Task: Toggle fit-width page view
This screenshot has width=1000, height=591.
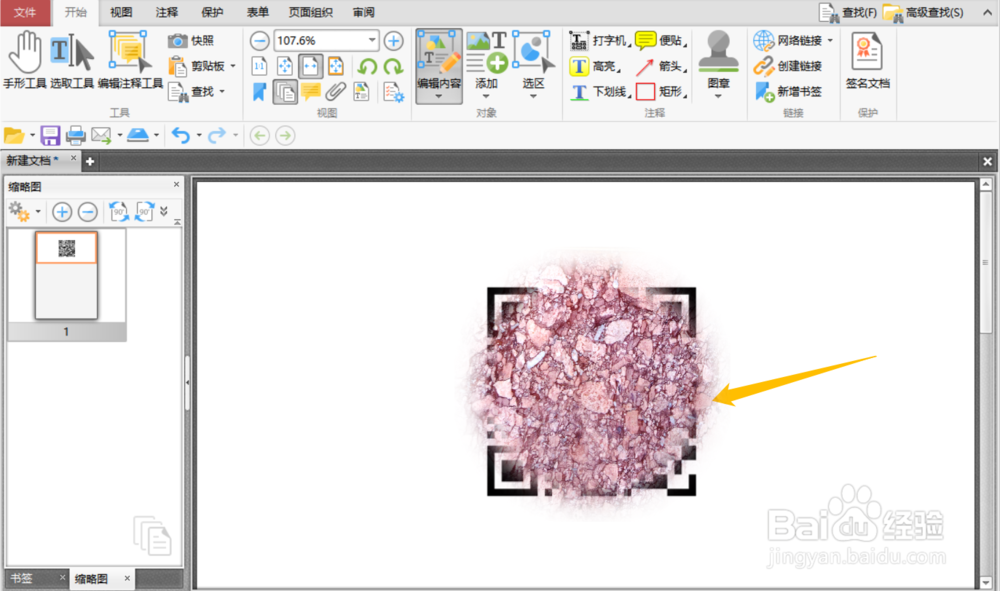Action: 310,66
